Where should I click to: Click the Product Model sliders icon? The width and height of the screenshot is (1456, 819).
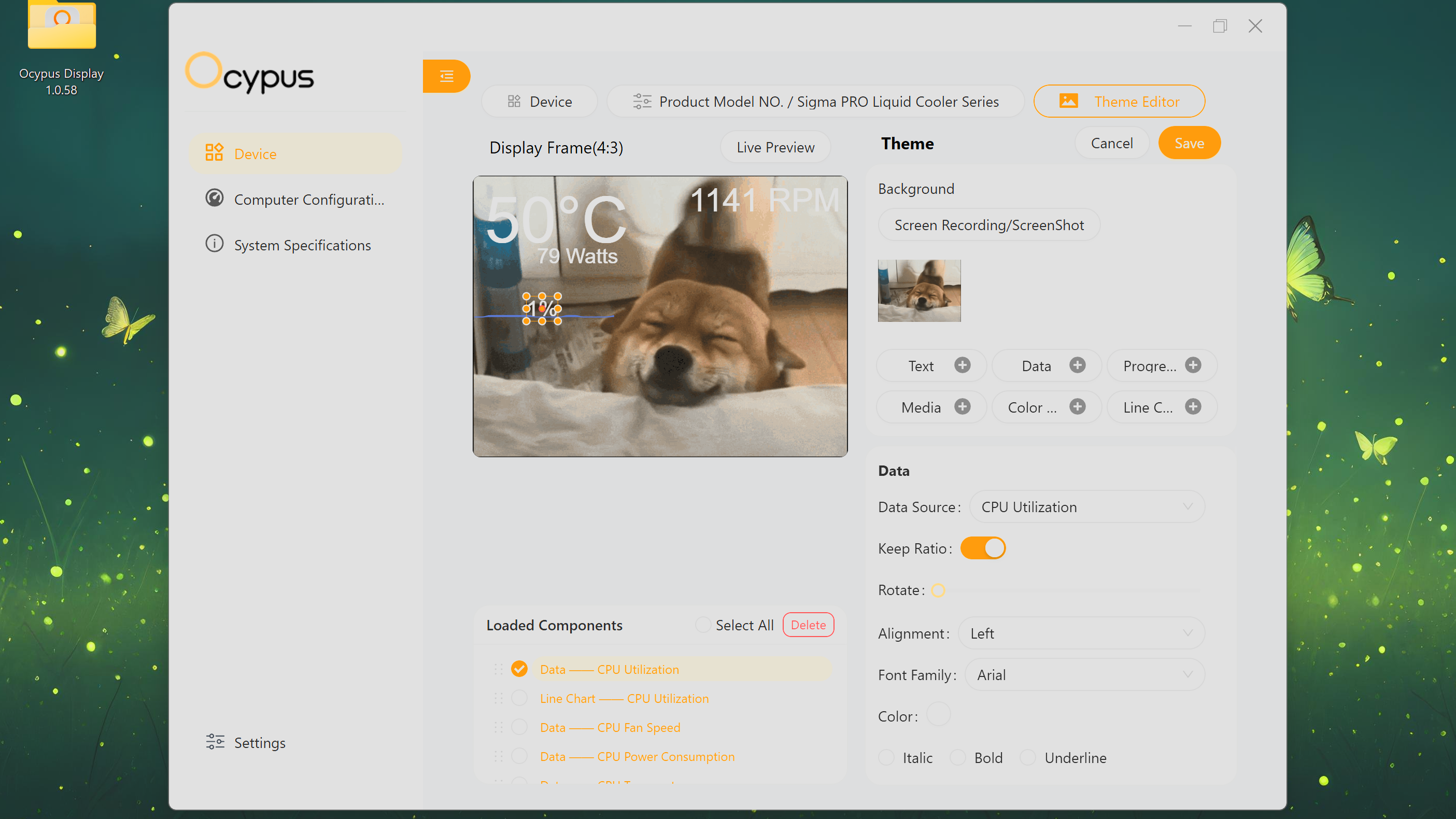tap(642, 101)
